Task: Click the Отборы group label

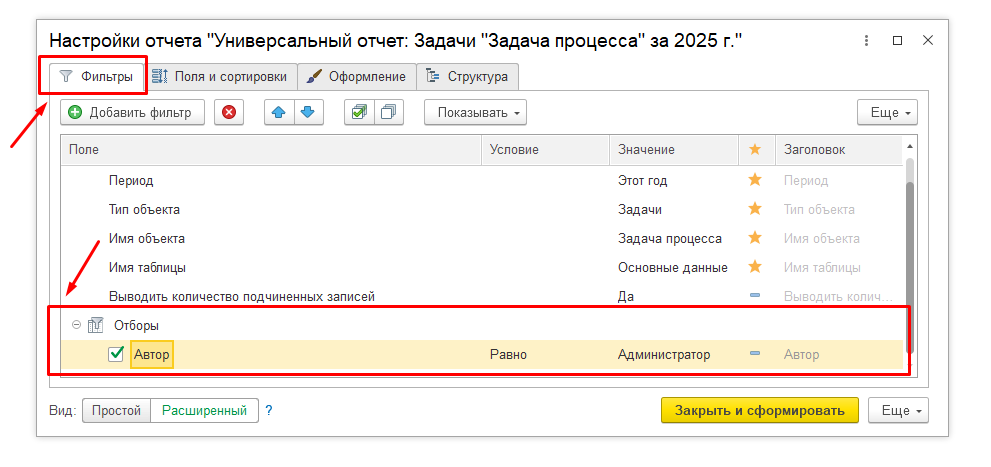Action: (x=137, y=325)
